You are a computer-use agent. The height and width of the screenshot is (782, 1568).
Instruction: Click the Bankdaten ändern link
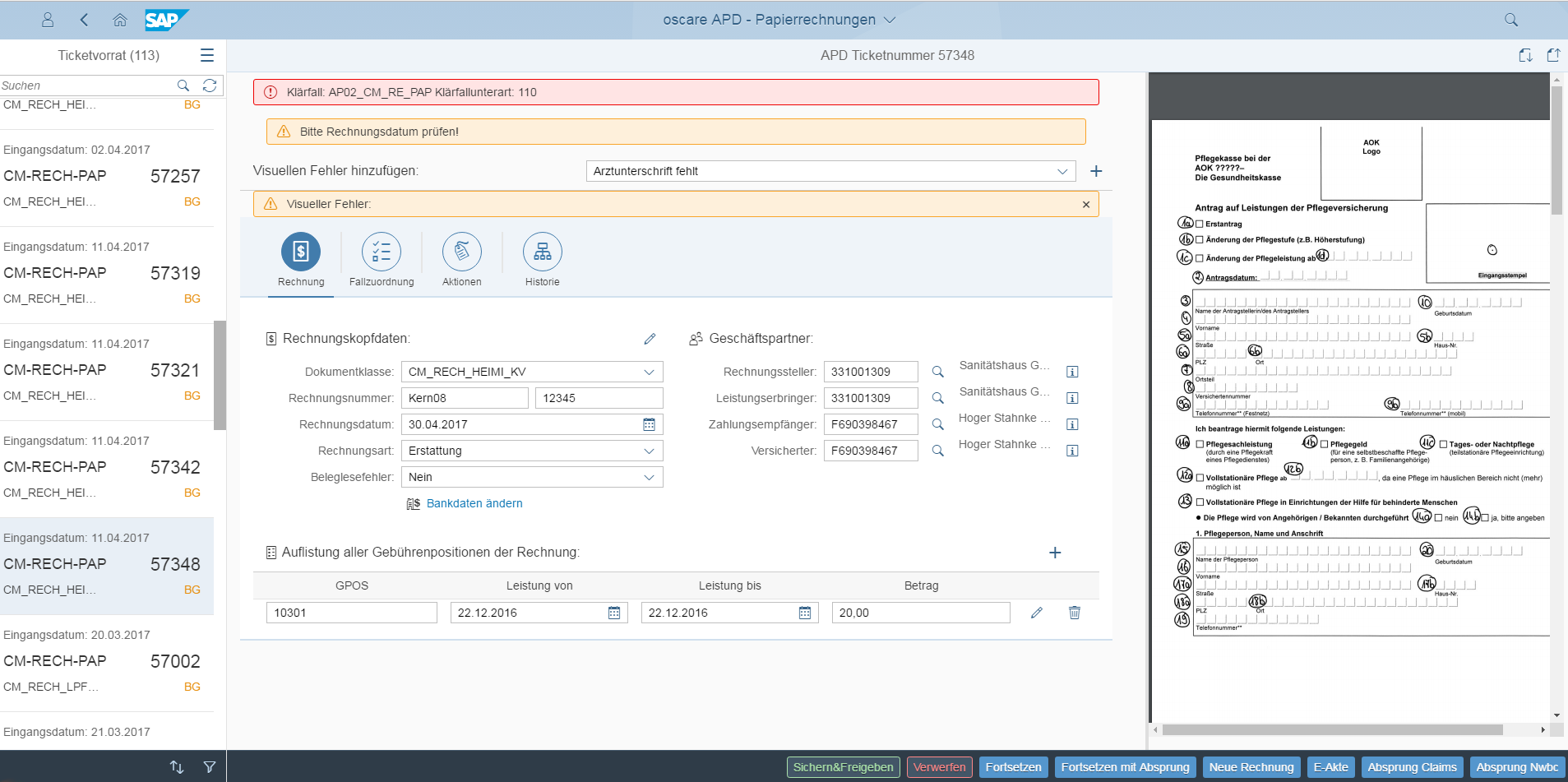point(474,503)
